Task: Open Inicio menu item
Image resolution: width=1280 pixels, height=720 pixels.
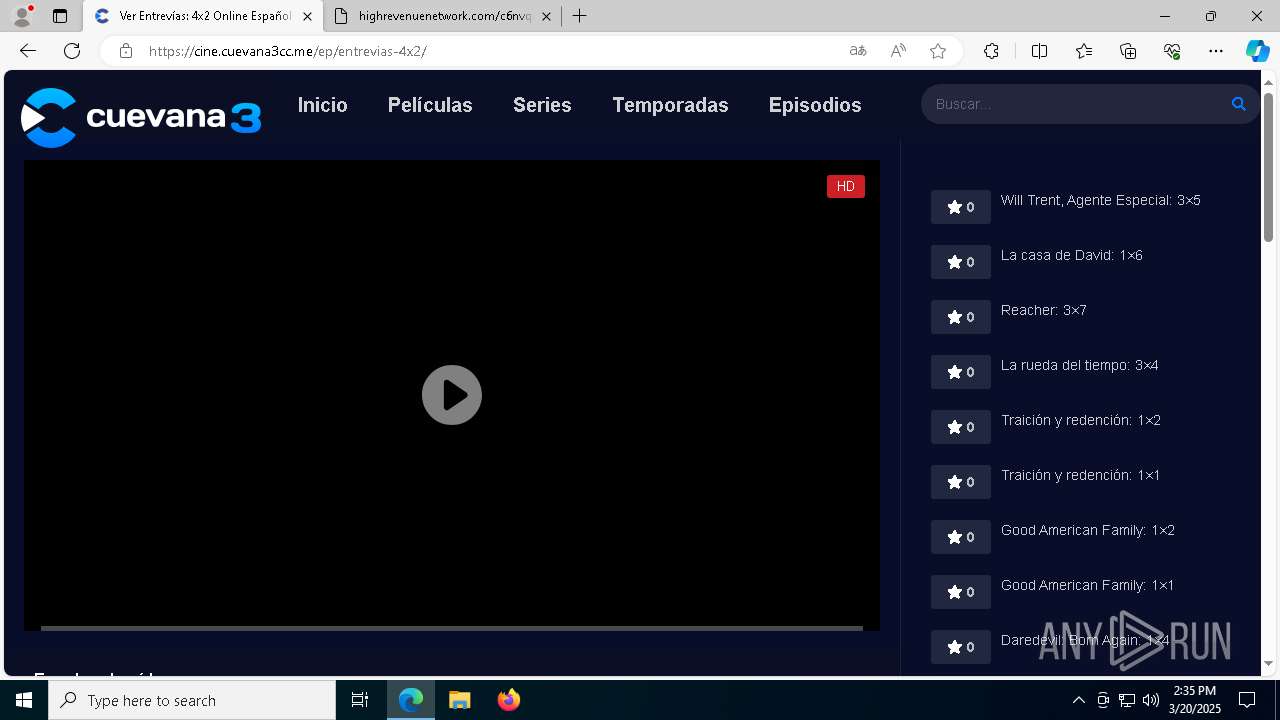Action: pyautogui.click(x=323, y=105)
